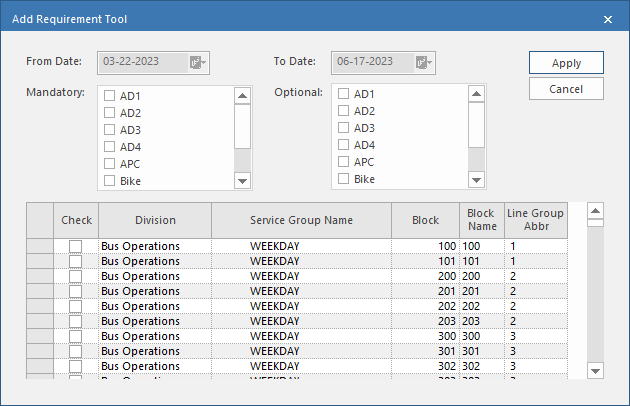Click the Optional list scroll-up arrow
This screenshot has width=630, height=406.
[477, 94]
